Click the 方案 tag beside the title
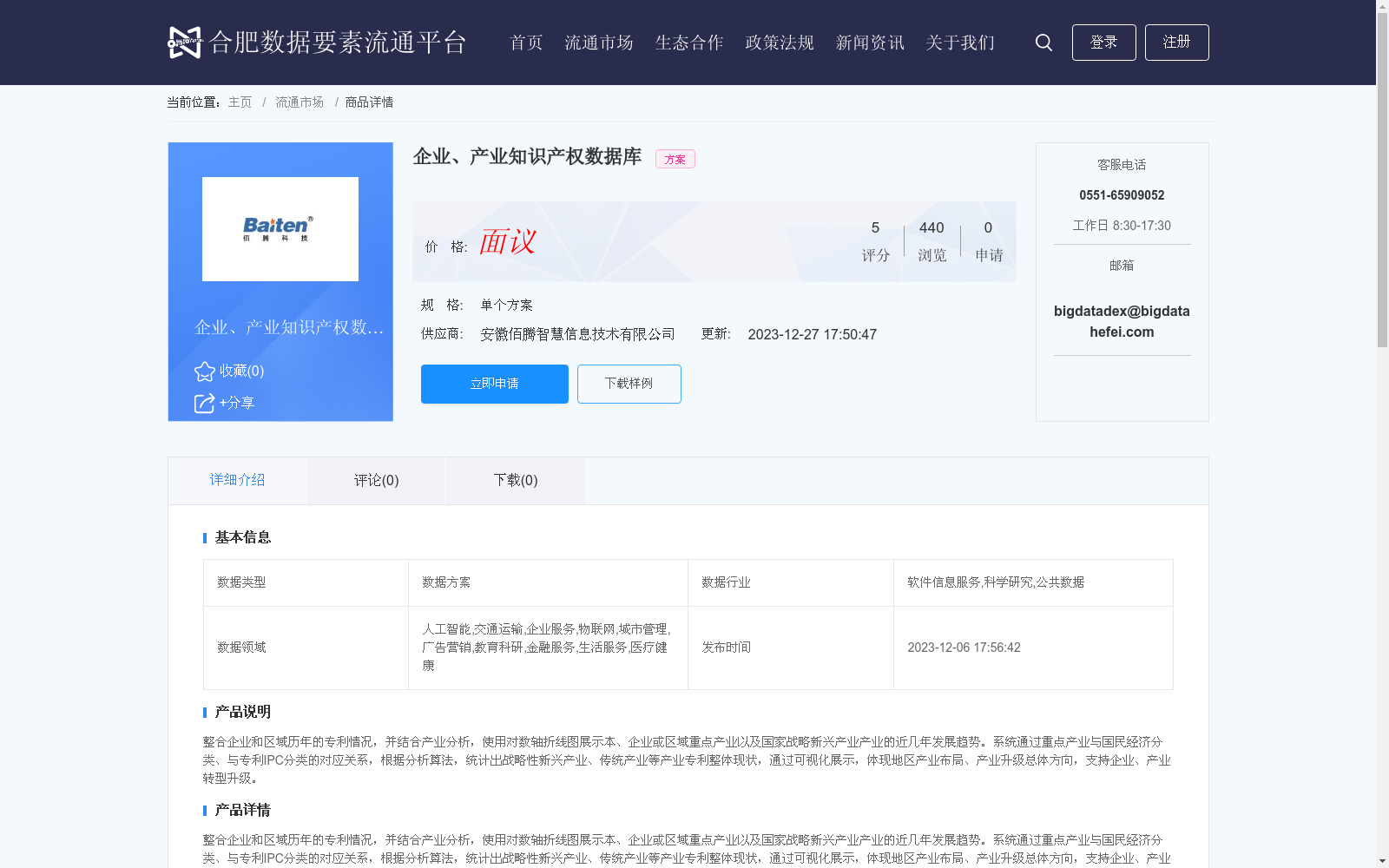Screen dimensions: 1389x868 pyautogui.click(x=675, y=159)
